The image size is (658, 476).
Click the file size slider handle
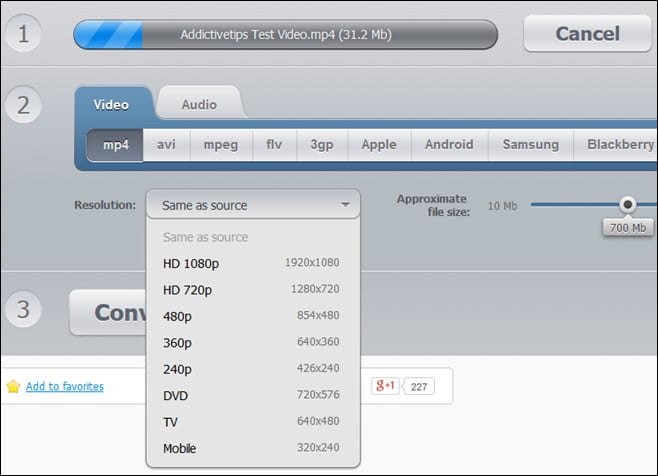click(x=627, y=205)
